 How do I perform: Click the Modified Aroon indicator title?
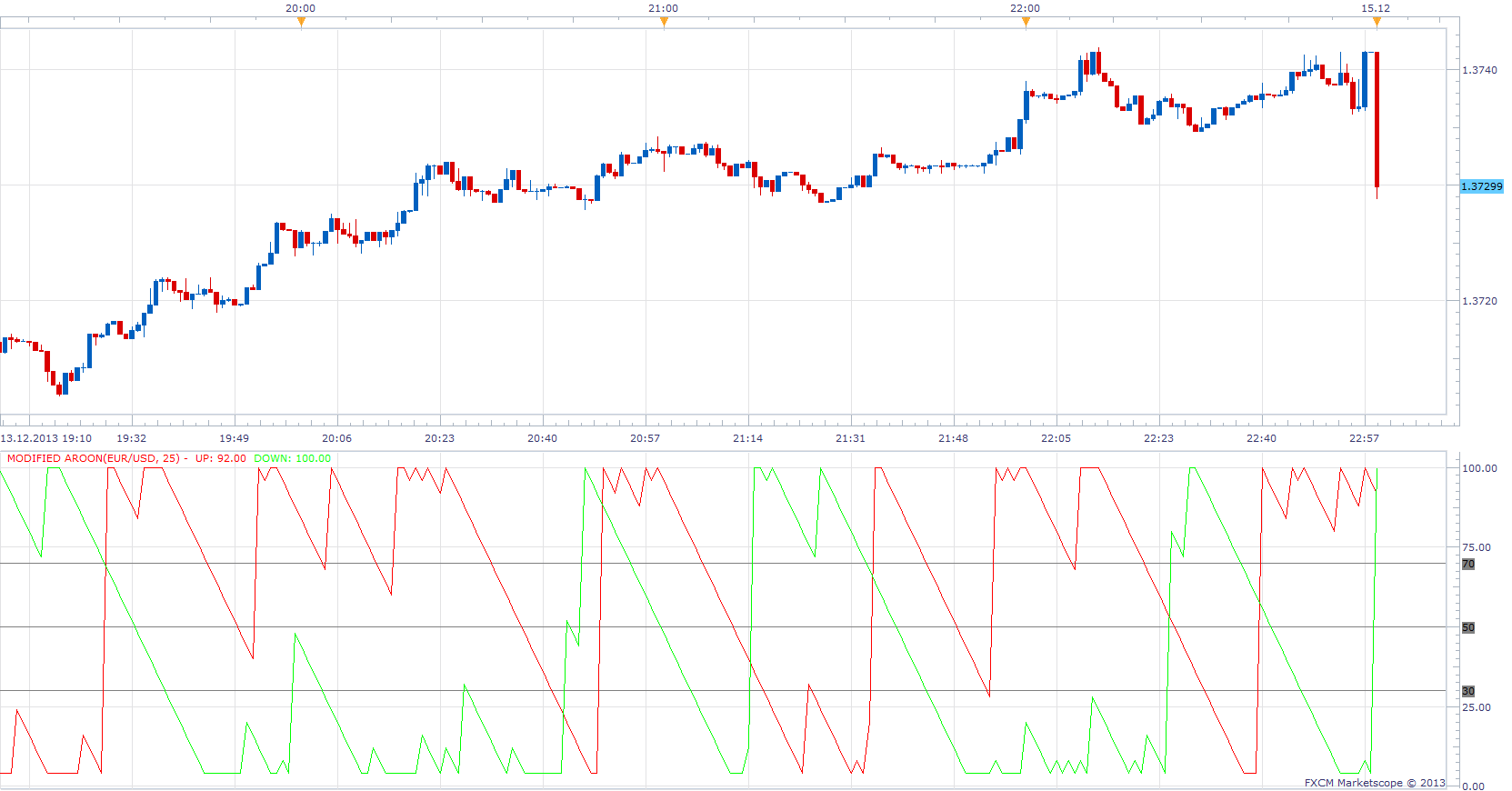point(94,458)
